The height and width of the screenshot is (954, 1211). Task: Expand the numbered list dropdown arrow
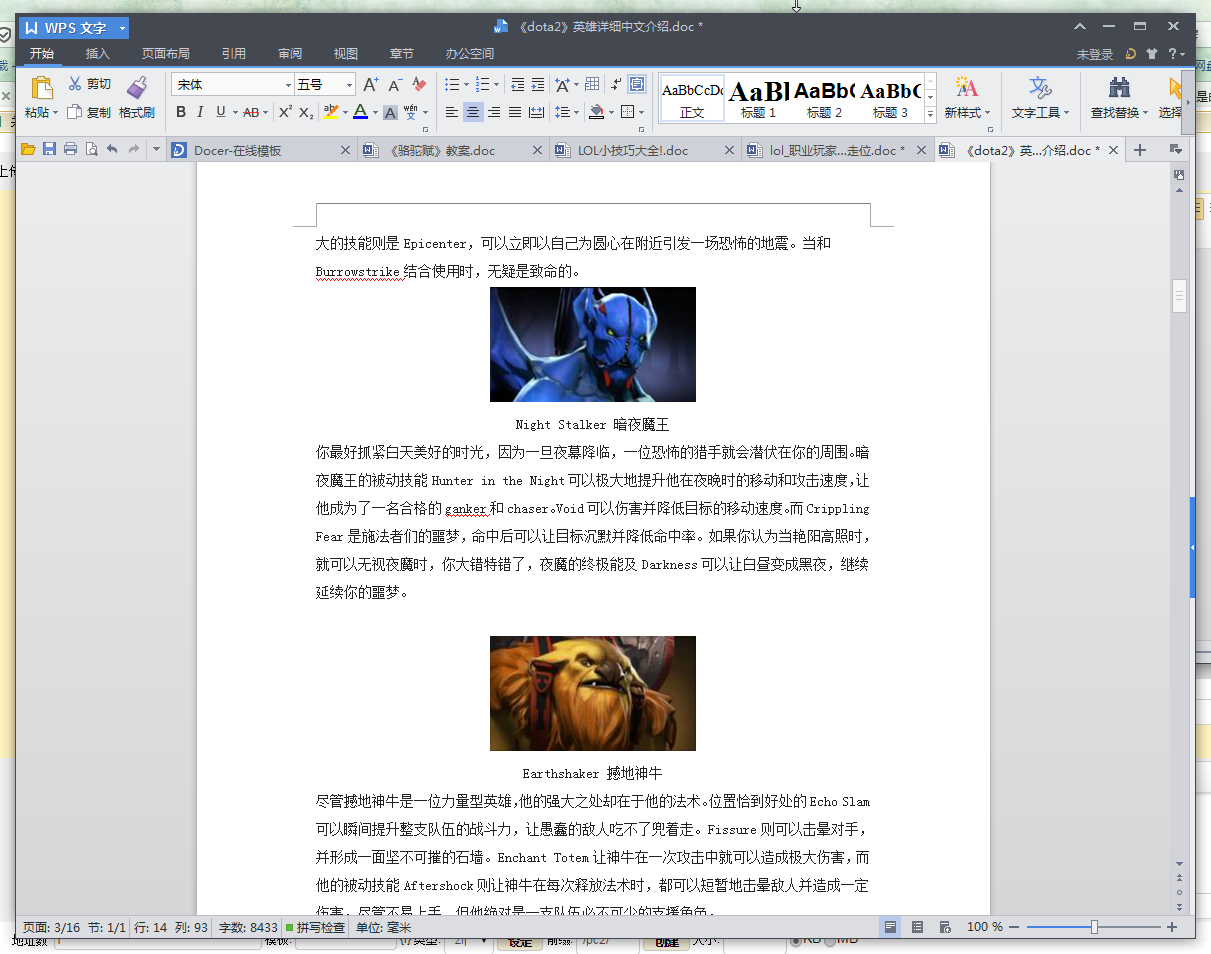coord(498,85)
